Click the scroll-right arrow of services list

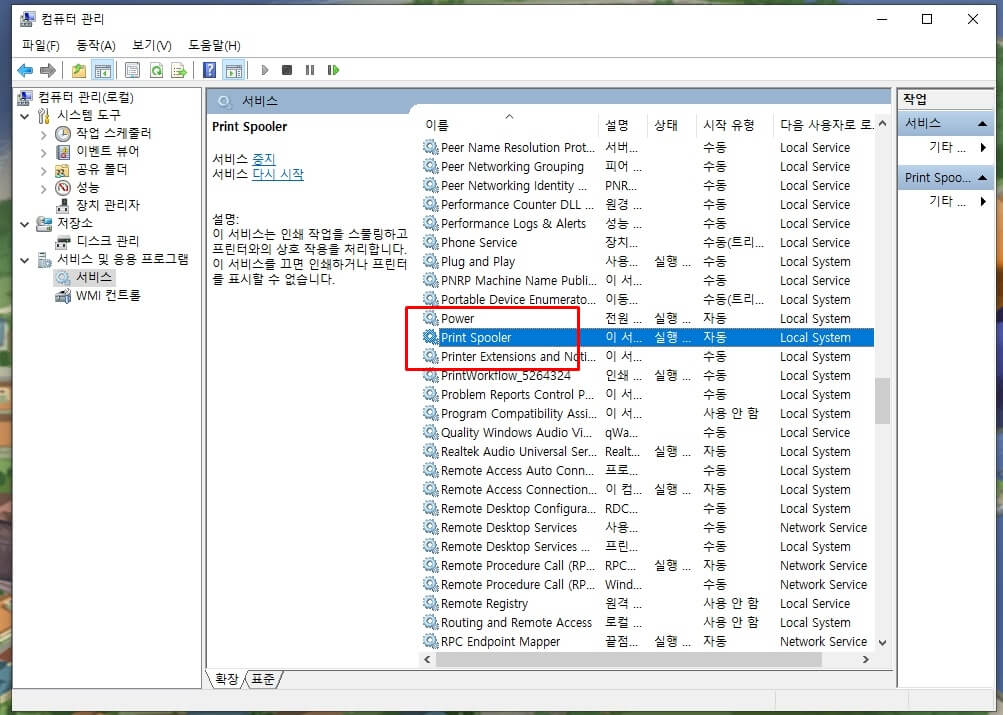865,659
